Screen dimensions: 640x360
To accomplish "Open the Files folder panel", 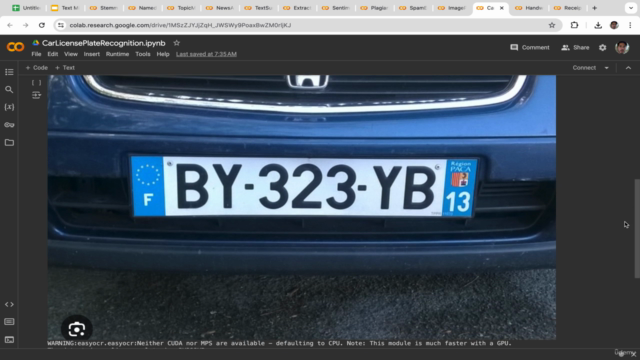I will click(x=9, y=142).
